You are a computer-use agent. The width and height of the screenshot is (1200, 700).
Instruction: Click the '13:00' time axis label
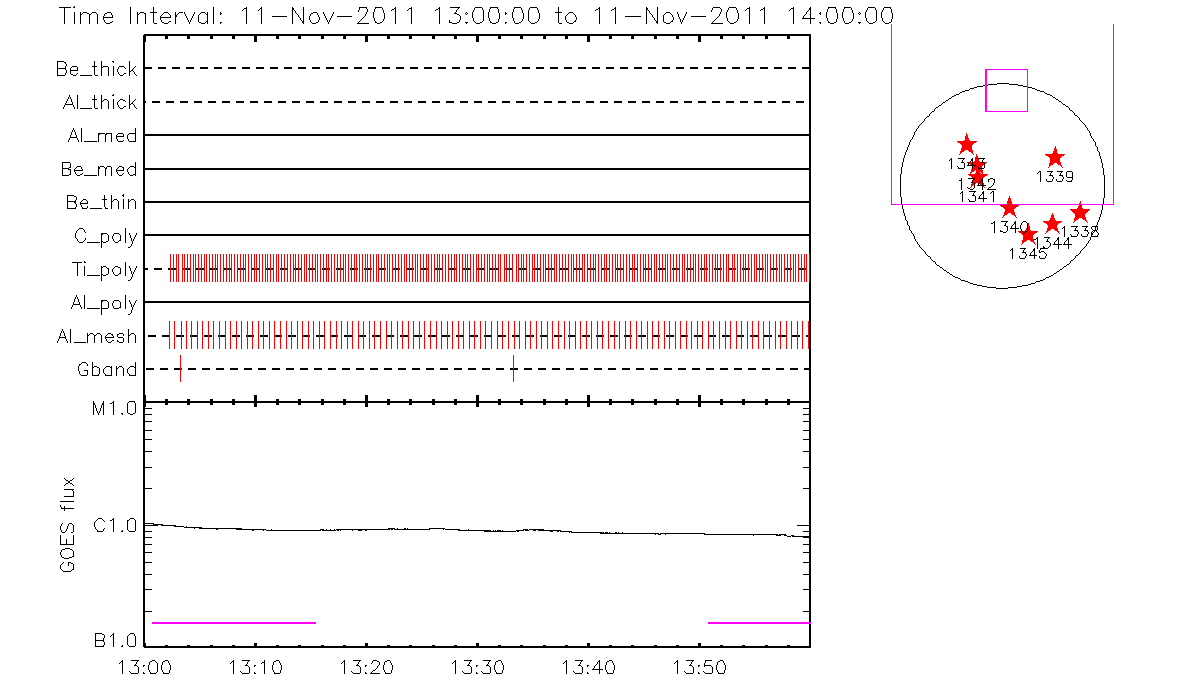click(146, 667)
